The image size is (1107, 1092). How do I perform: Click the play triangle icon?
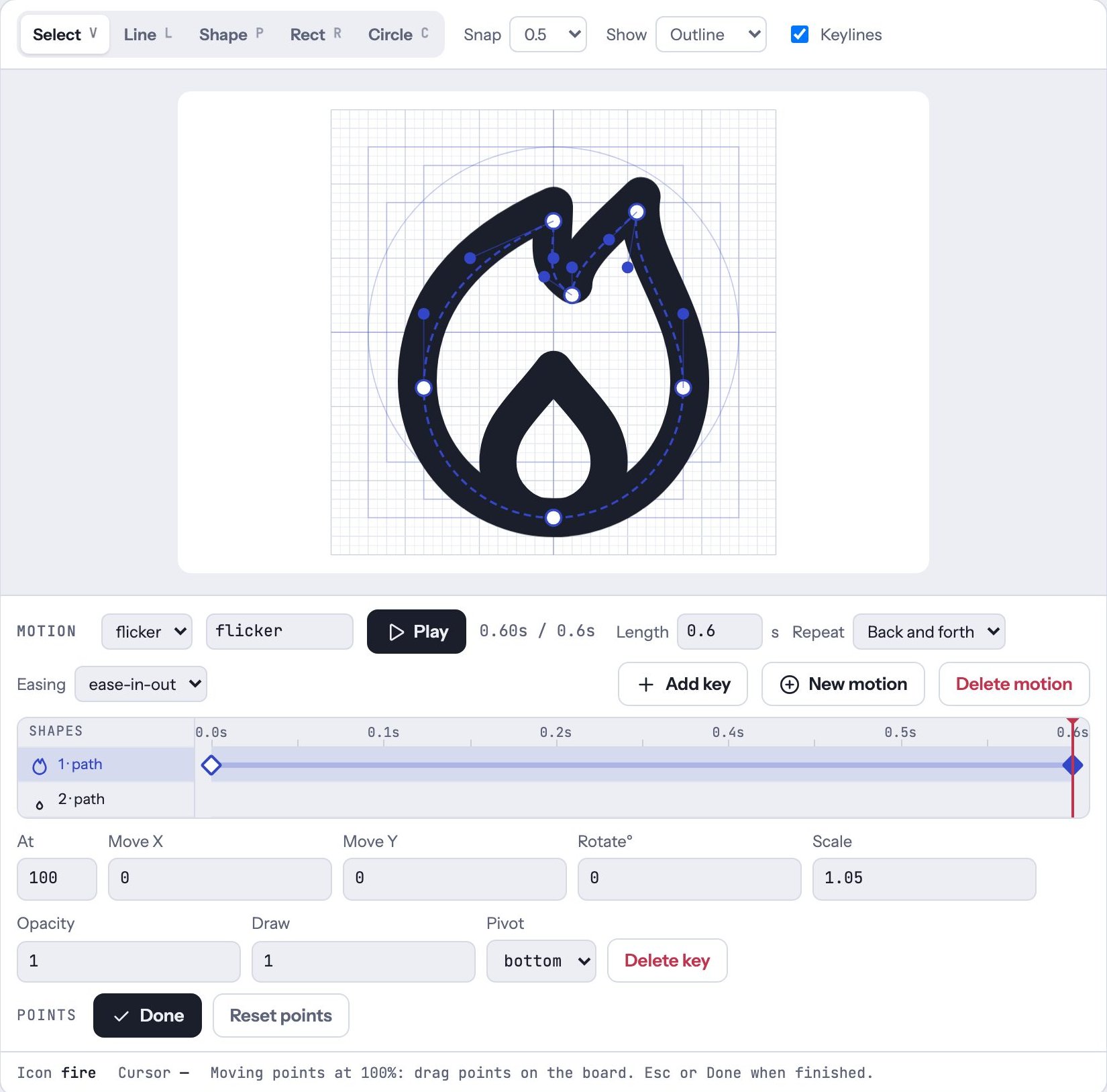[397, 632]
